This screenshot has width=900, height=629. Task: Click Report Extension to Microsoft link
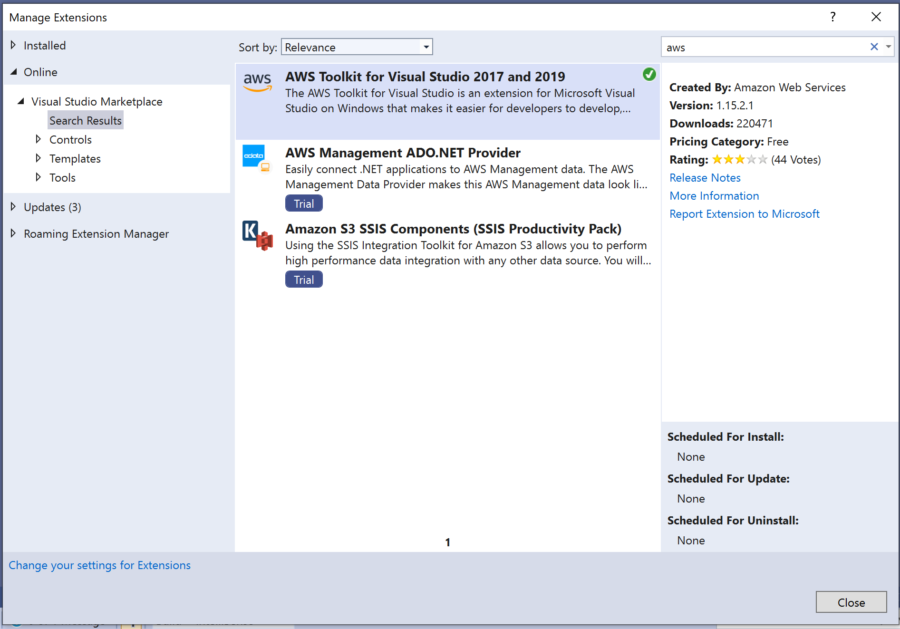[744, 214]
